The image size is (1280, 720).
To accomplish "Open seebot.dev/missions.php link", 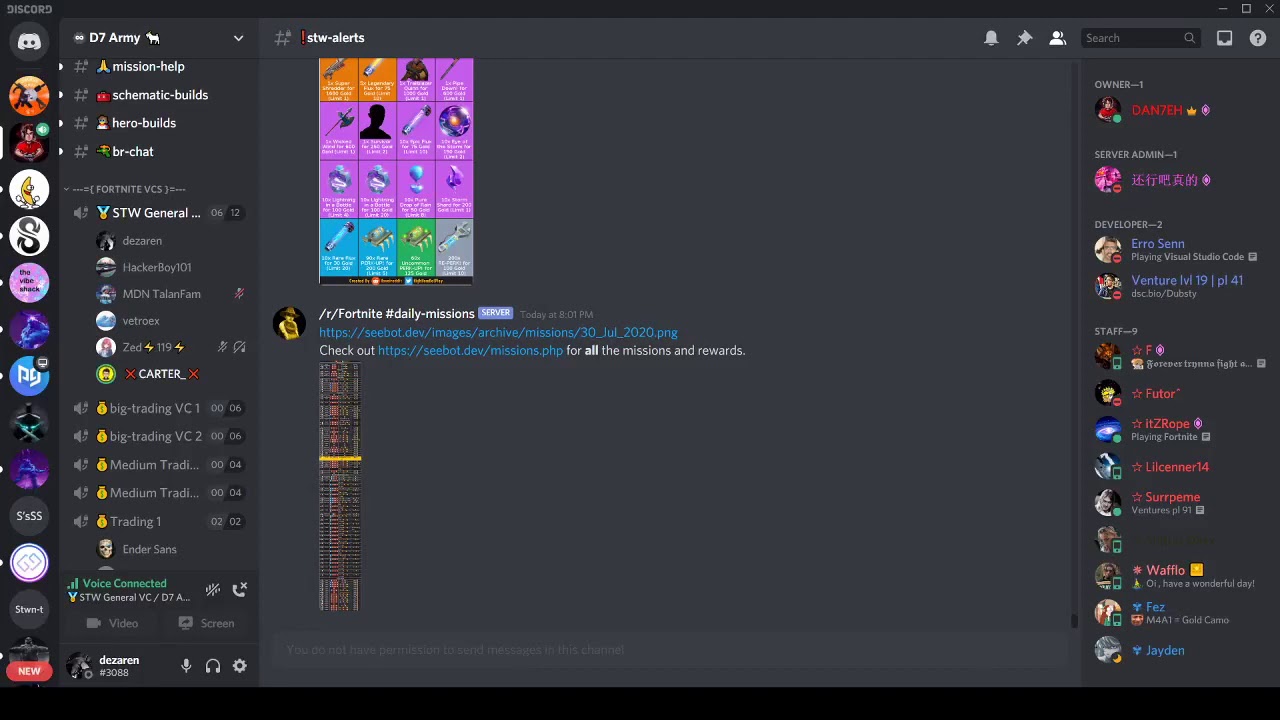I will pyautogui.click(x=470, y=350).
